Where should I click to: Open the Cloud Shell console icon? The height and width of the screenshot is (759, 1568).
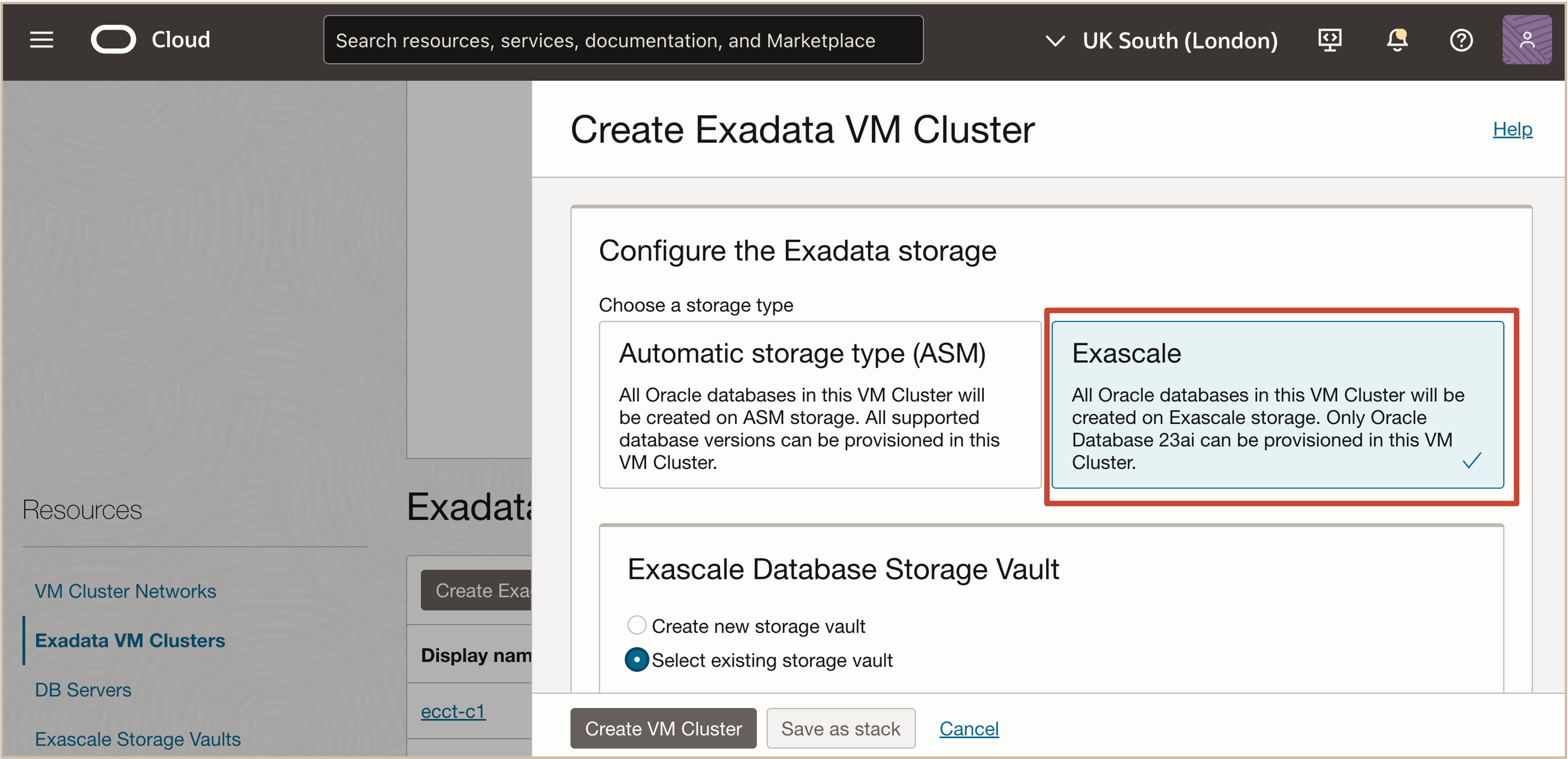pyautogui.click(x=1330, y=40)
